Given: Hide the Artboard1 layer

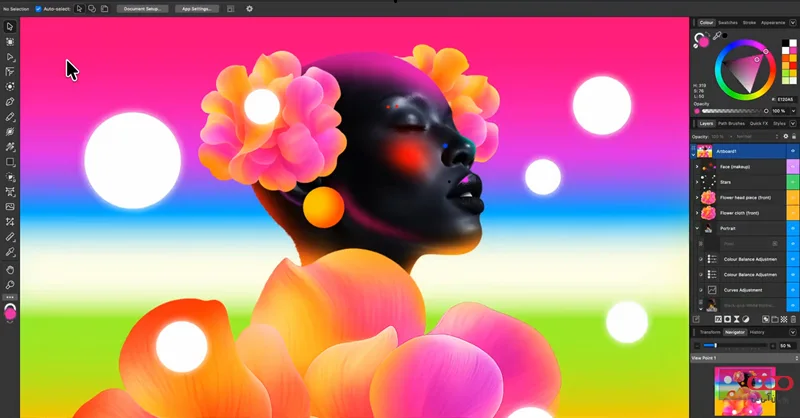Looking at the screenshot, I should [x=793, y=151].
